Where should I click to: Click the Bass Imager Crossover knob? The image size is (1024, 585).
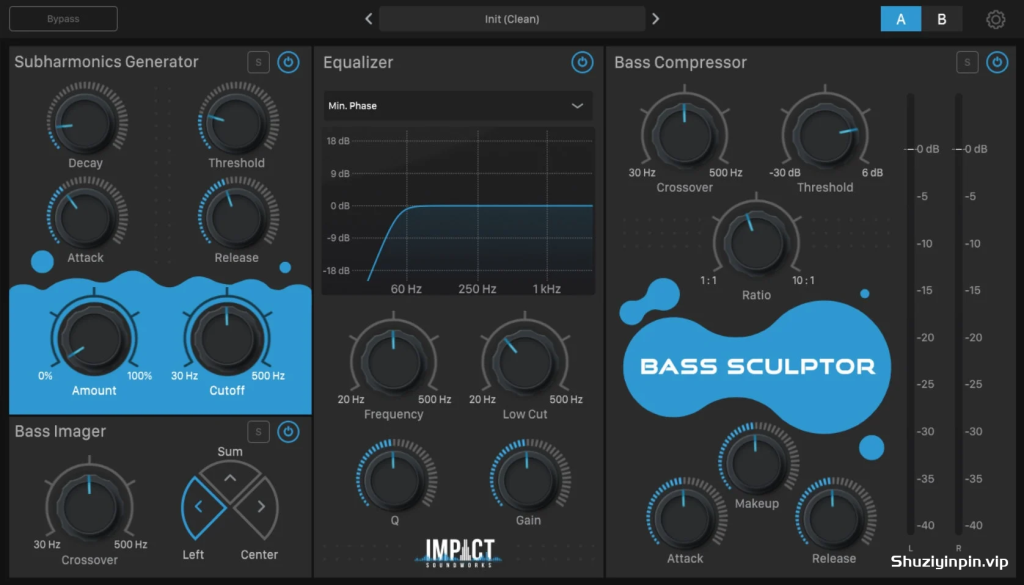point(89,507)
